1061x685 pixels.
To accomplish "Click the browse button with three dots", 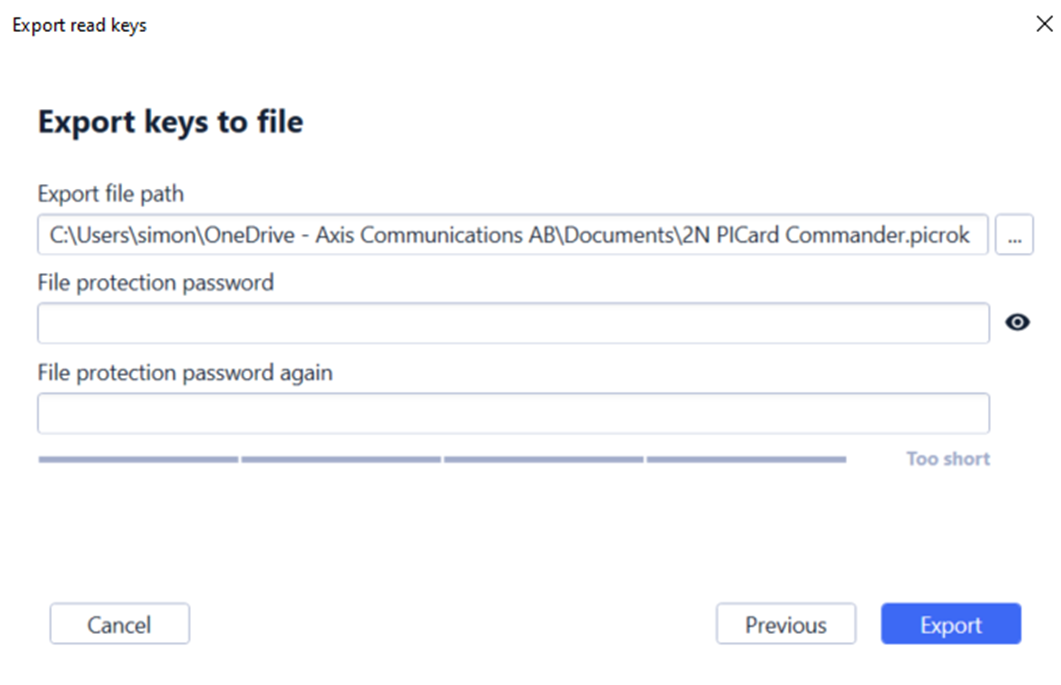I will coord(1014,235).
